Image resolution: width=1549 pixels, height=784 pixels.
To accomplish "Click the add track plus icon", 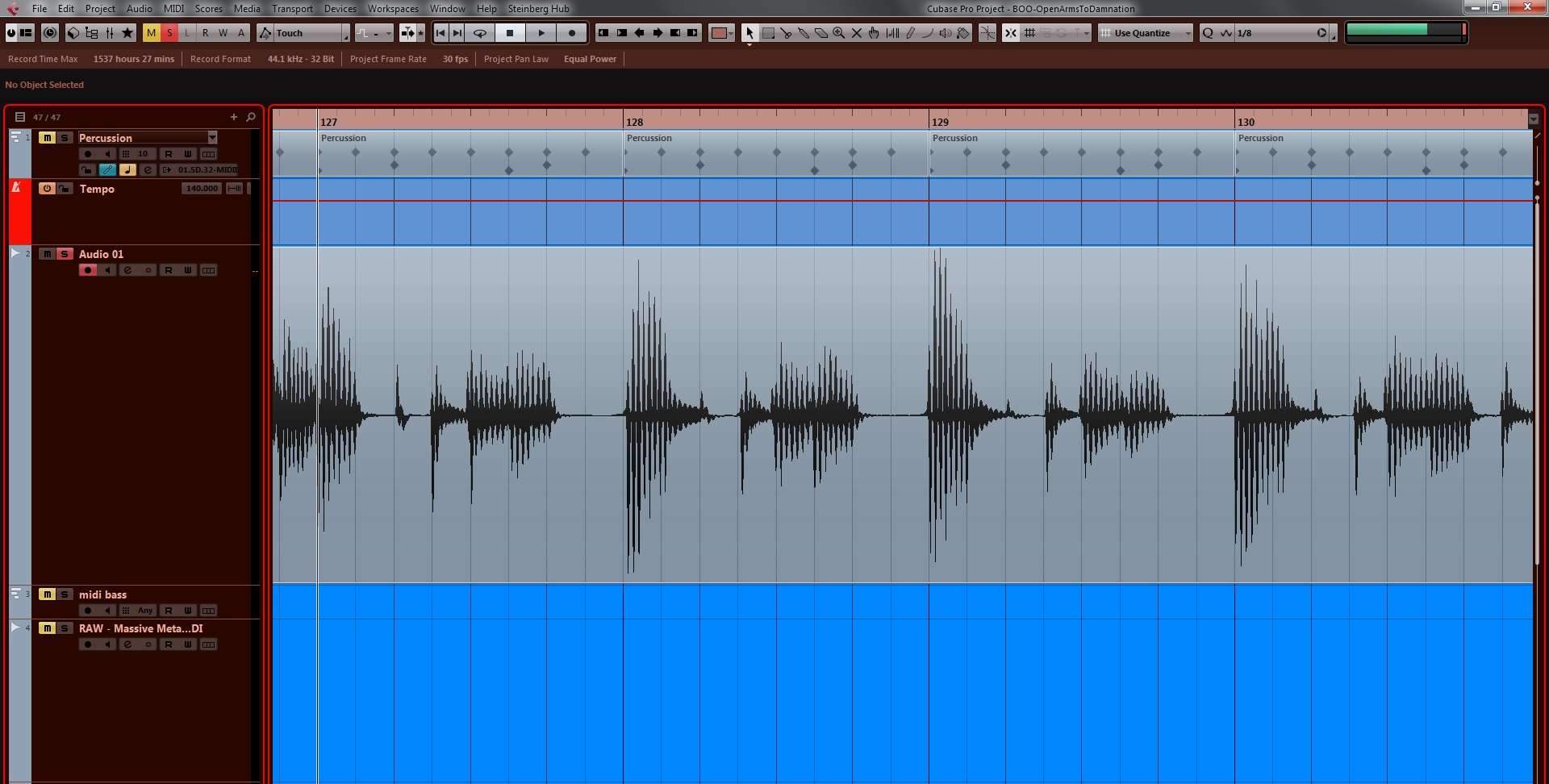I will point(234,117).
